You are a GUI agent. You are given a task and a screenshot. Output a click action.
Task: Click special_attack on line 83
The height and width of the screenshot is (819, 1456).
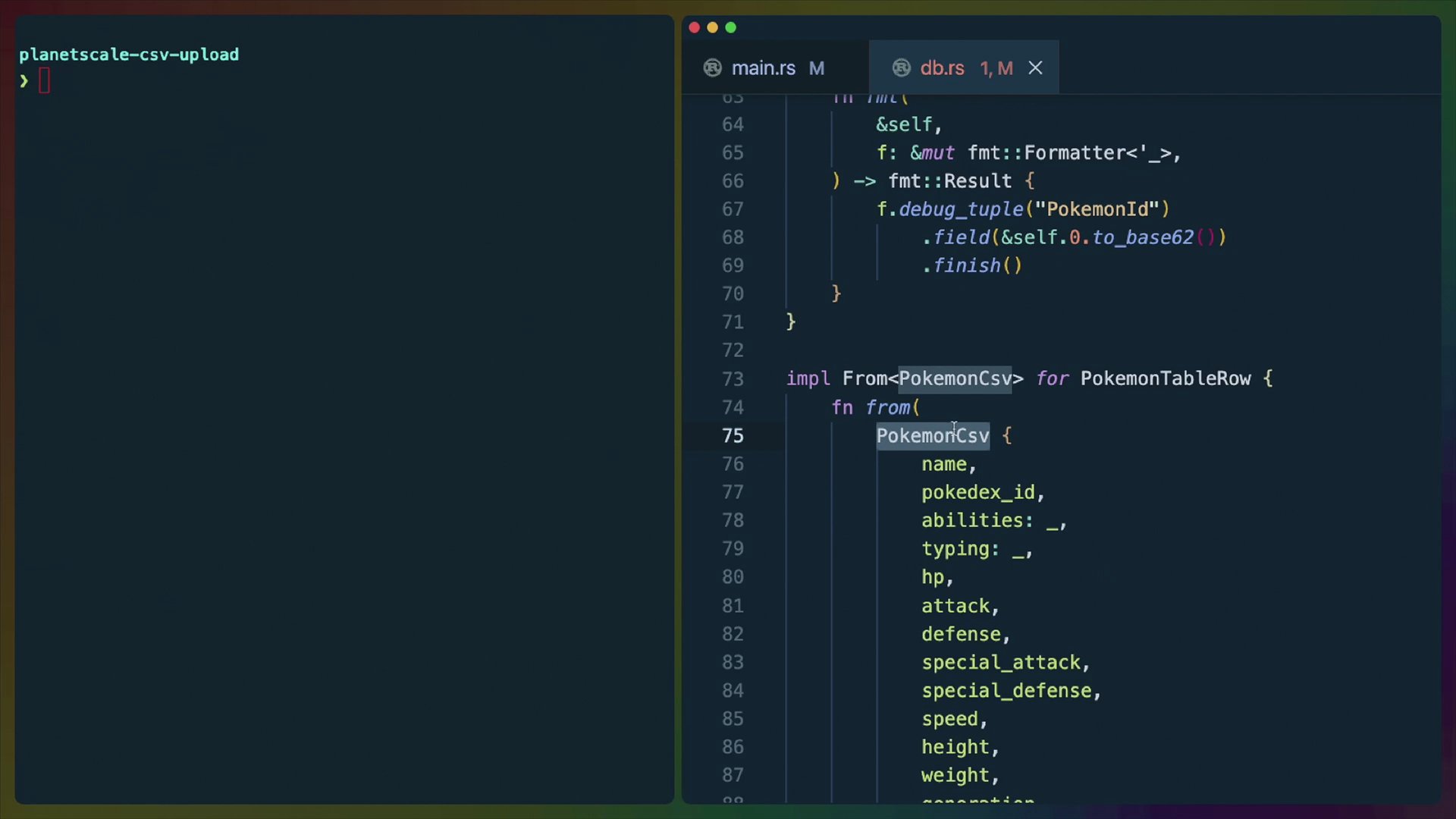coord(1001,663)
